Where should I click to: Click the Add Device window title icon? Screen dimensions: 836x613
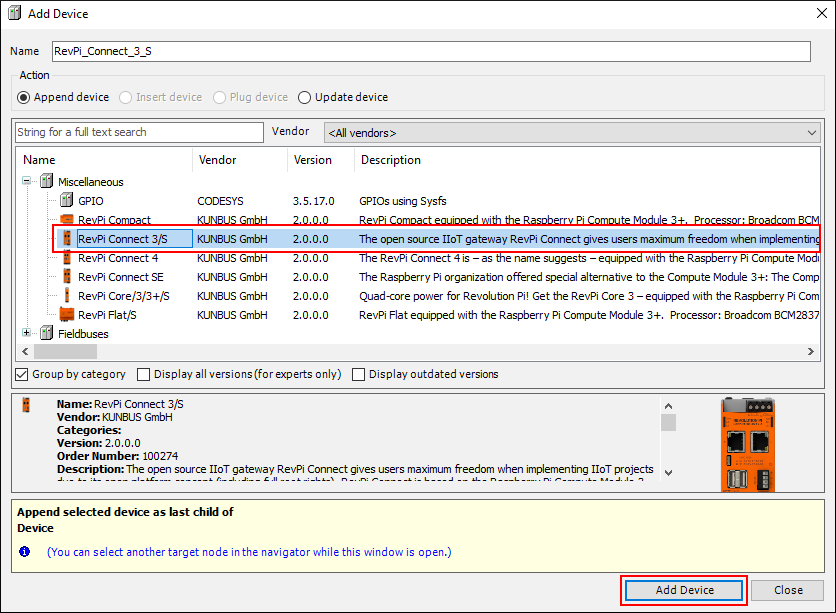[x=14, y=13]
